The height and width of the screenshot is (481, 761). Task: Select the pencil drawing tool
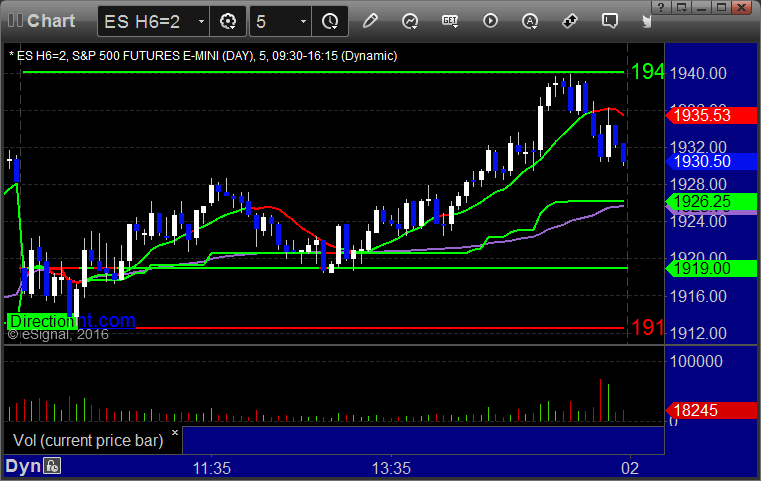[370, 20]
